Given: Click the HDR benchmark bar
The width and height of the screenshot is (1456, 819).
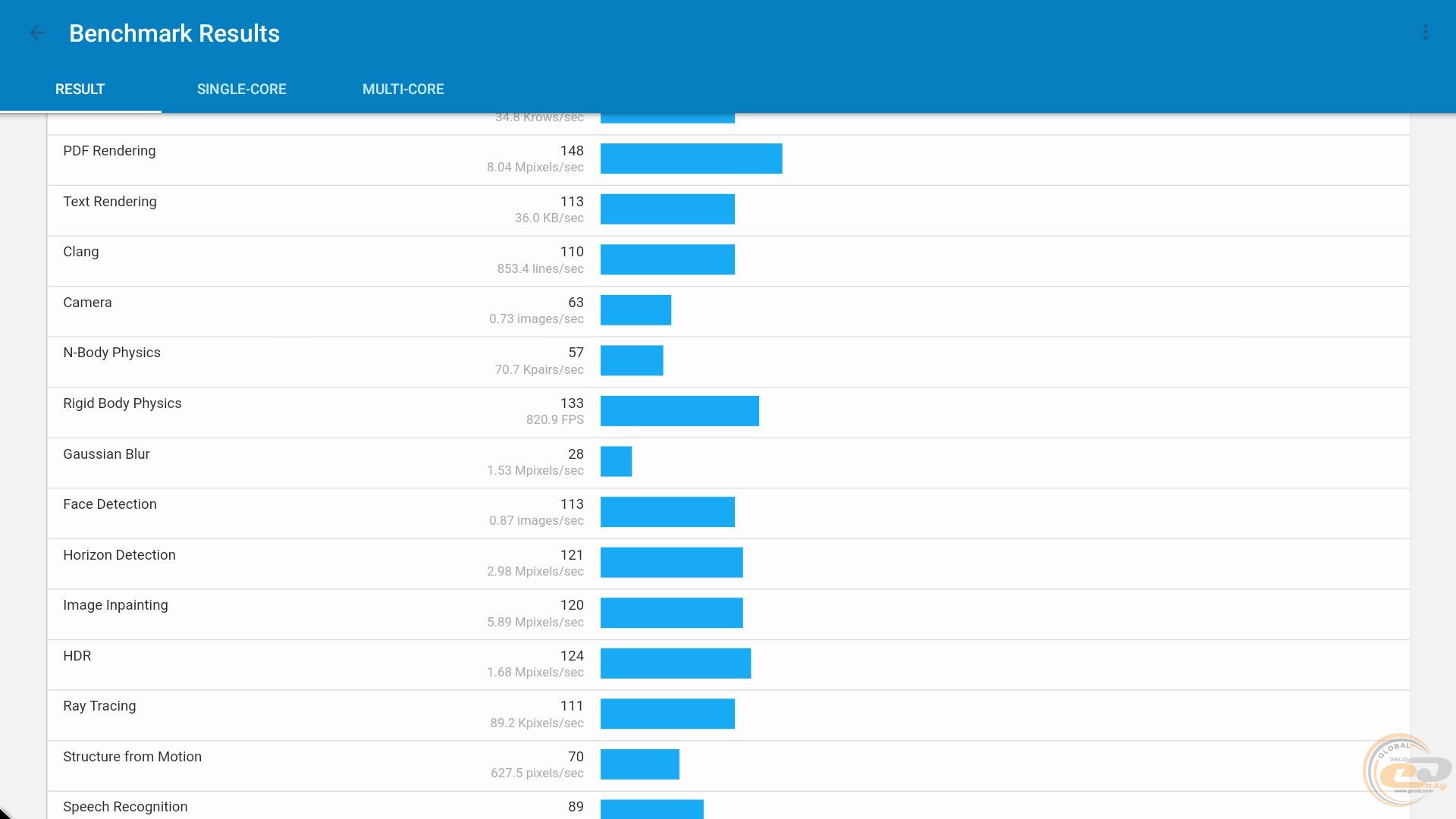Looking at the screenshot, I should [x=675, y=664].
